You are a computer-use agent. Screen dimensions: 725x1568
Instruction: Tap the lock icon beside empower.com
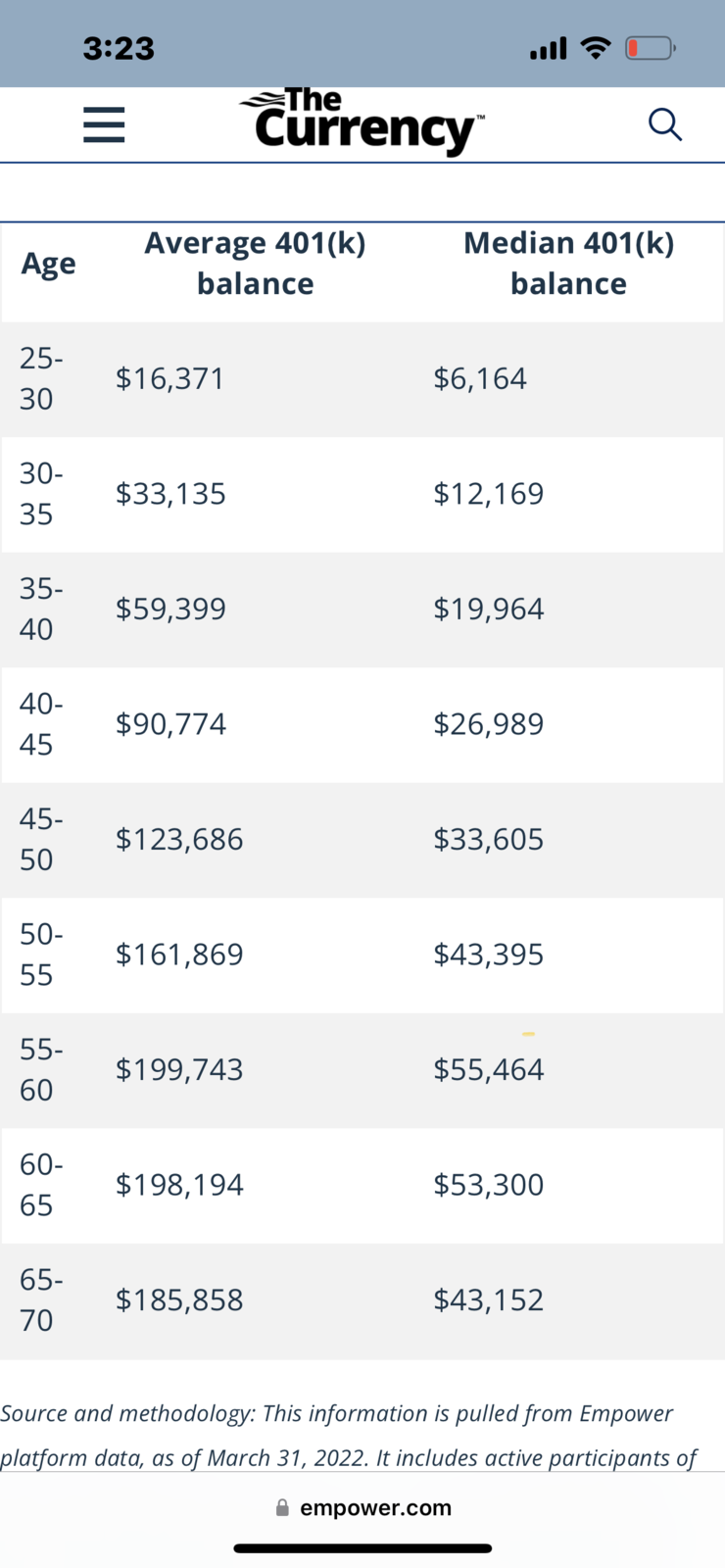coord(282,1507)
